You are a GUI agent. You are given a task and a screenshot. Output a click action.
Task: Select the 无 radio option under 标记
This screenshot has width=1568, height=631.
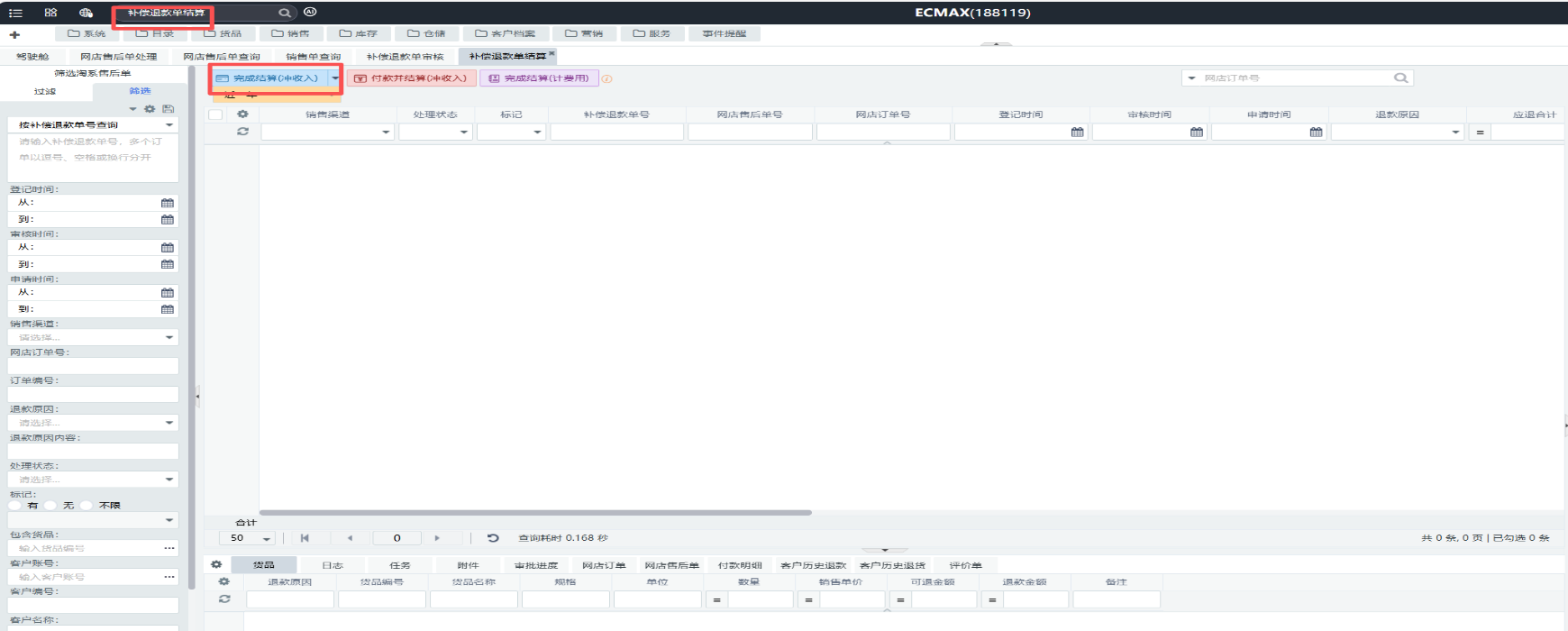(50, 506)
